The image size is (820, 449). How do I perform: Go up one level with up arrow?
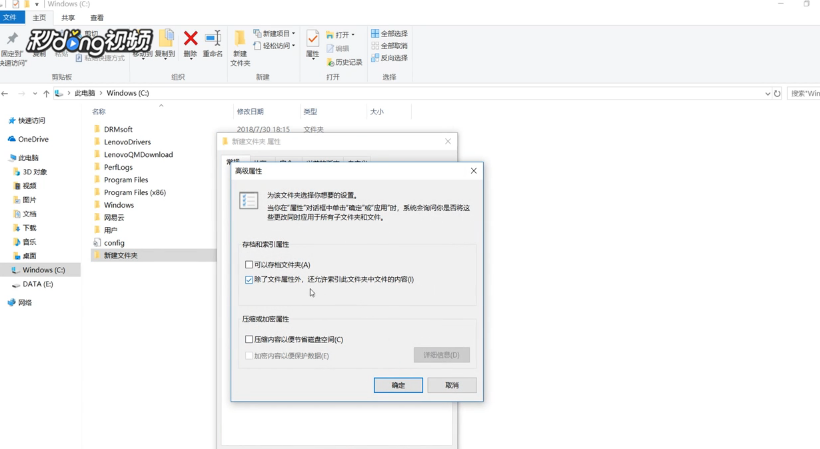pyautogui.click(x=46, y=94)
